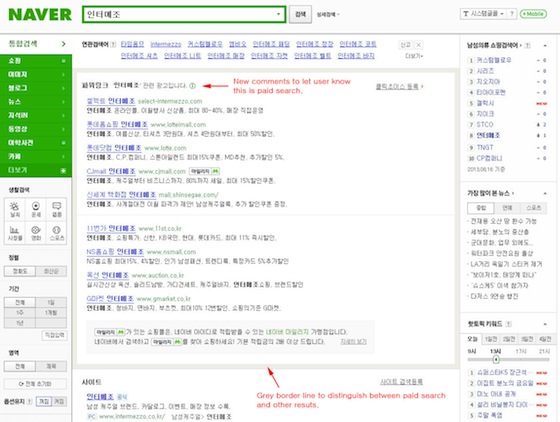Expand the 상세검색 advanced search options
The height and width of the screenshot is (422, 560).
pos(328,15)
